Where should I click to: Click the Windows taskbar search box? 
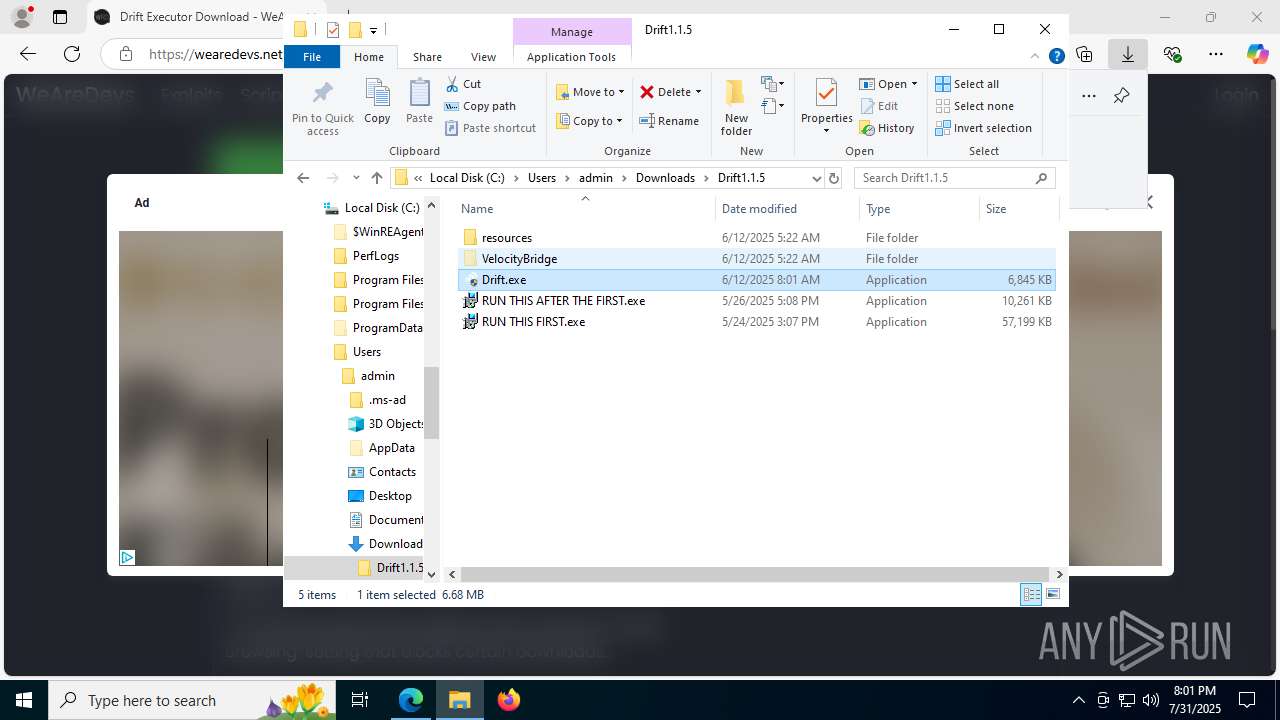(x=192, y=700)
